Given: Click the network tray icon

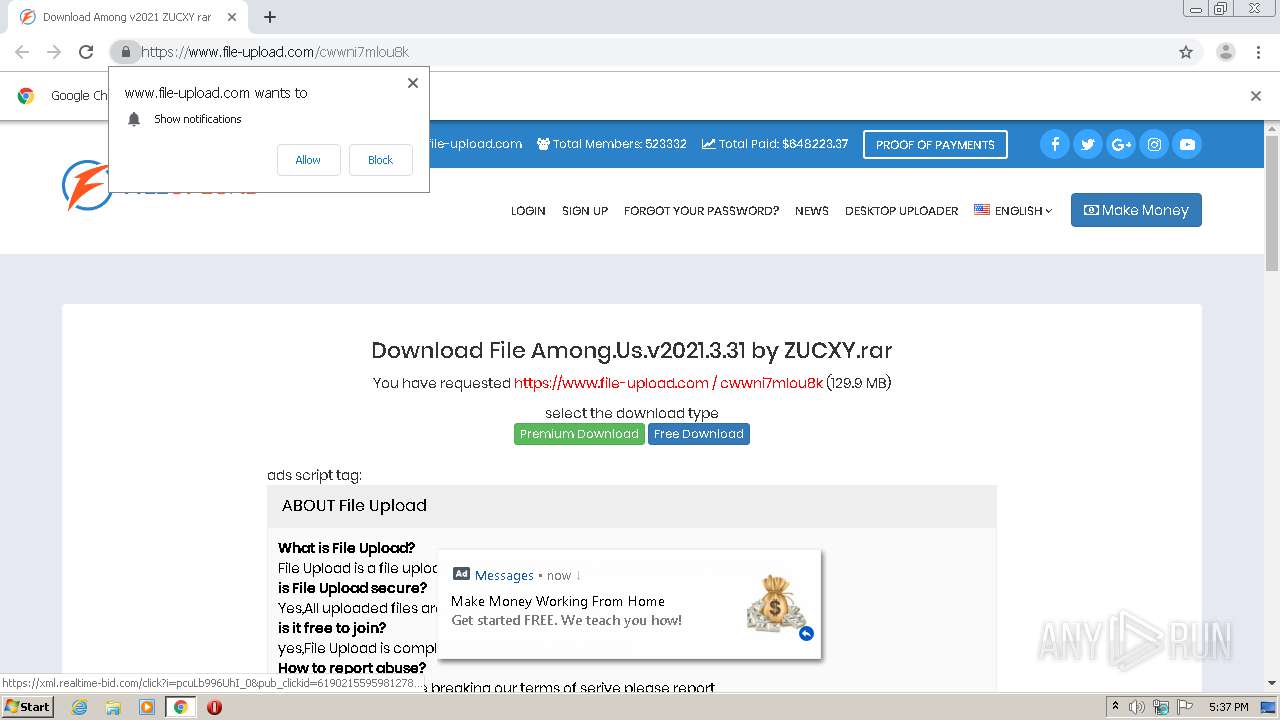Looking at the screenshot, I should point(1161,707).
